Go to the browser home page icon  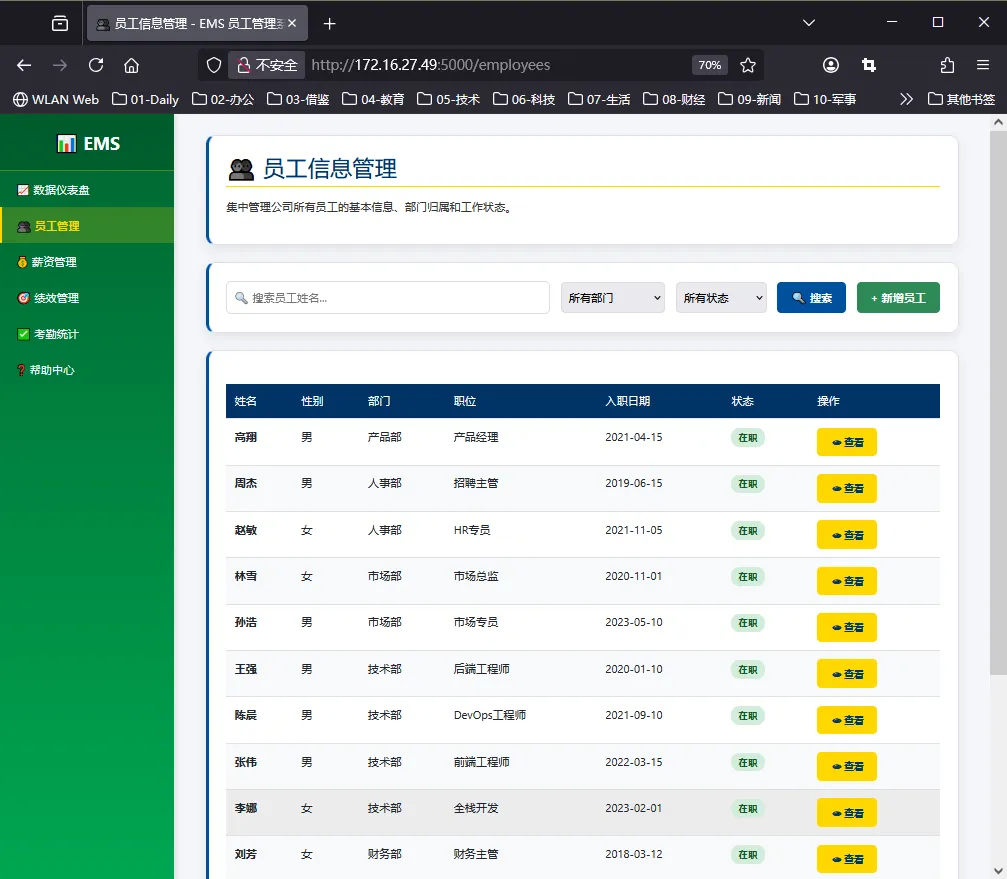click(132, 65)
